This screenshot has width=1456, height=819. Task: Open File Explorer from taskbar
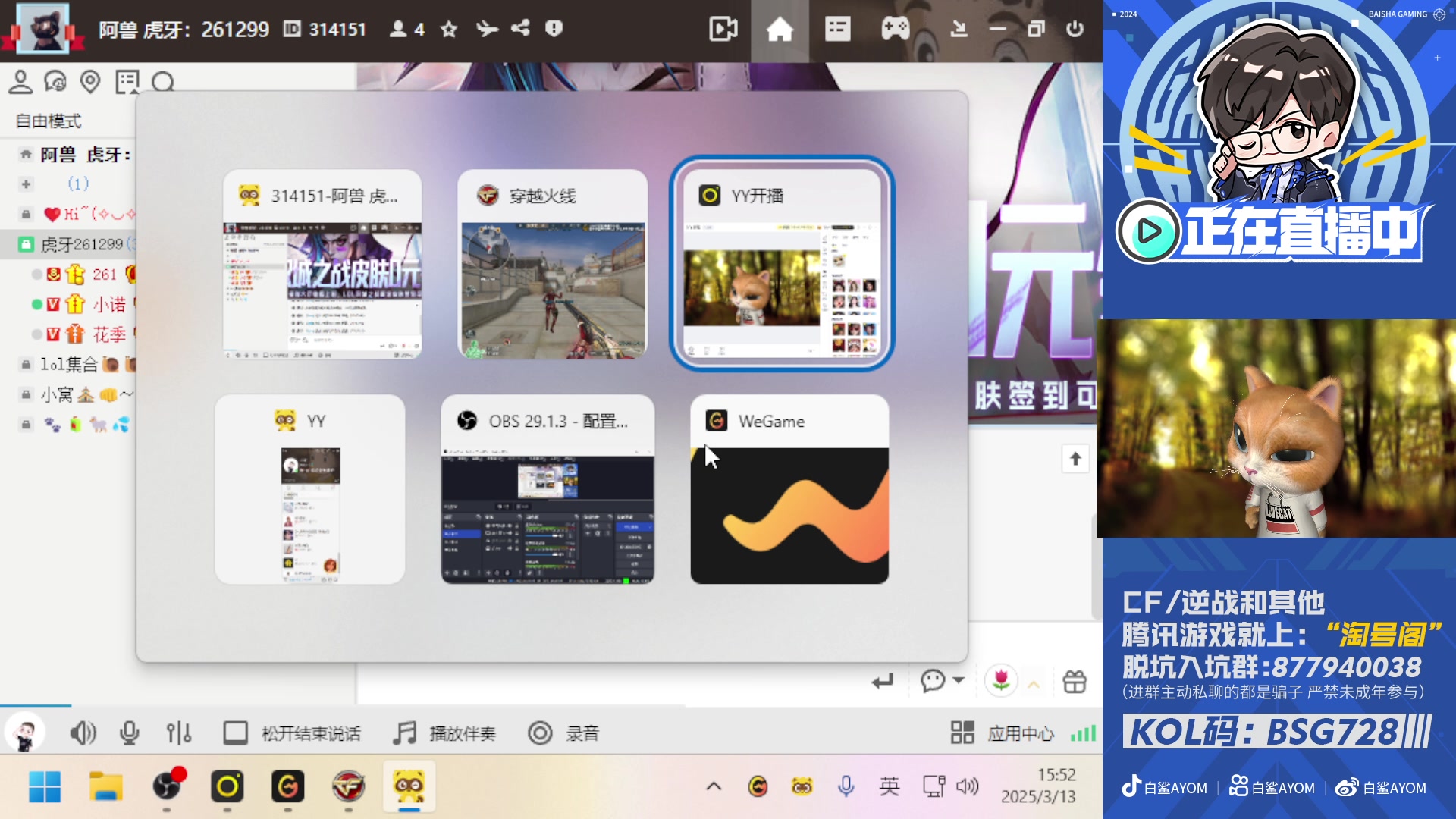point(106,787)
